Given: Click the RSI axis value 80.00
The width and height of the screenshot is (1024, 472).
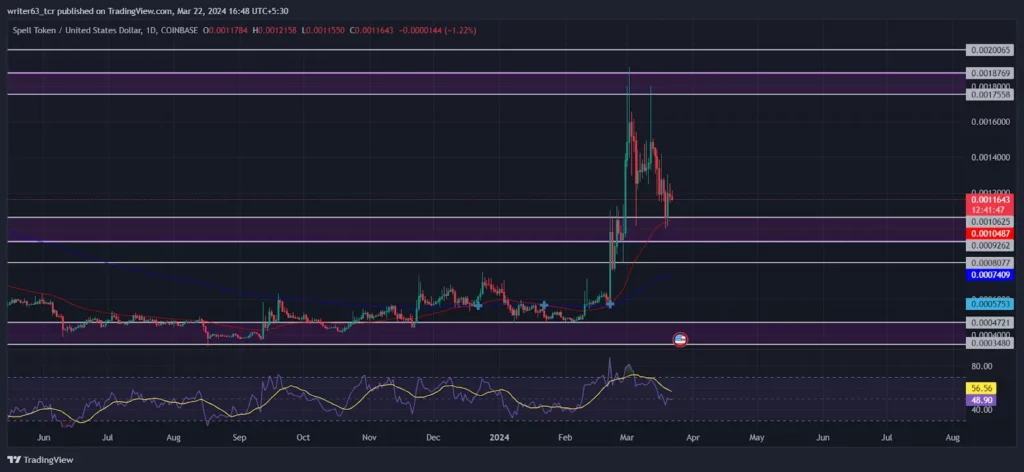Looking at the screenshot, I should (982, 366).
